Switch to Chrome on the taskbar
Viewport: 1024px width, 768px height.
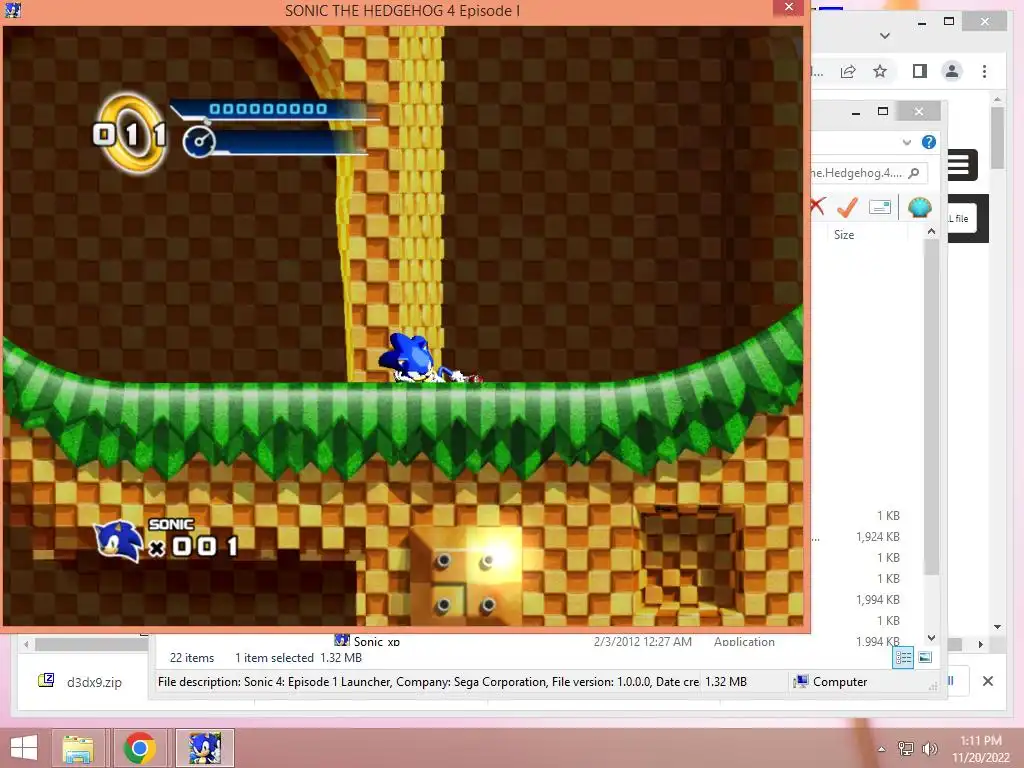(x=139, y=748)
